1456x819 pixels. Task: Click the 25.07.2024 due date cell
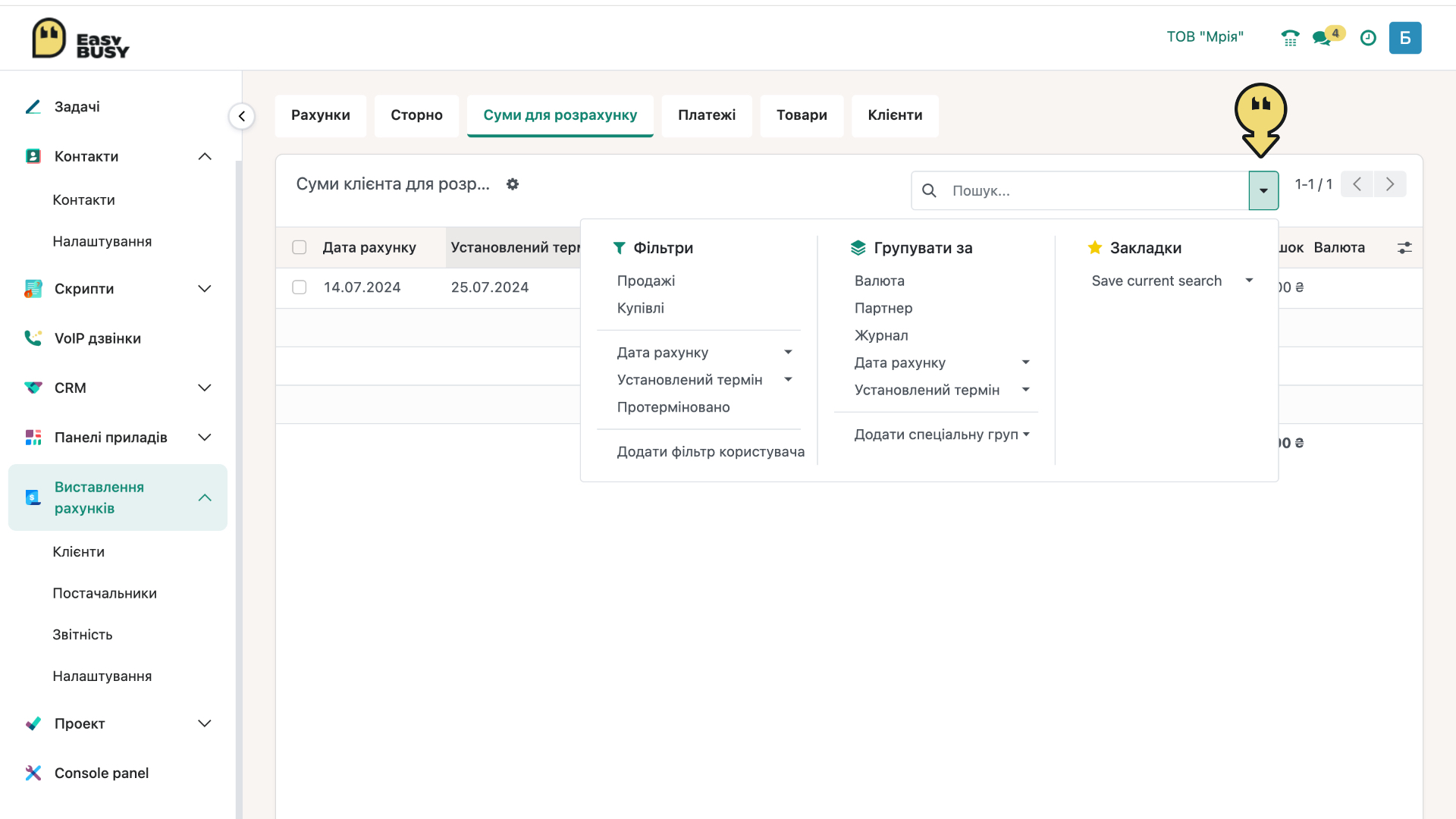[490, 287]
